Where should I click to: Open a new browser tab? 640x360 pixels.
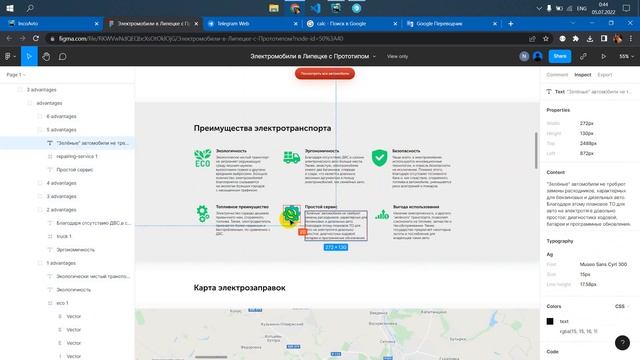click(511, 24)
